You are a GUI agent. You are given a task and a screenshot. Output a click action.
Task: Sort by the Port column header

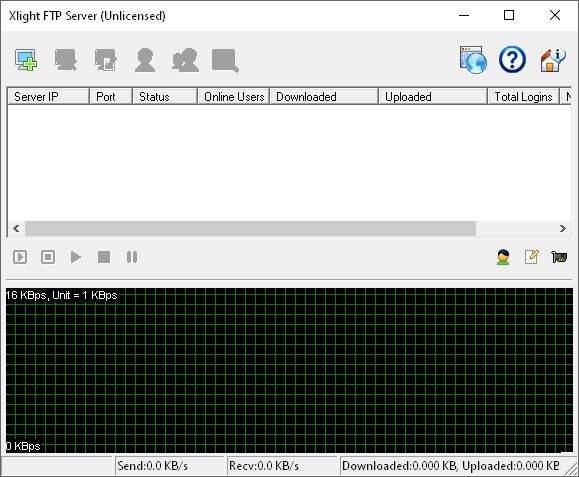tap(111, 97)
